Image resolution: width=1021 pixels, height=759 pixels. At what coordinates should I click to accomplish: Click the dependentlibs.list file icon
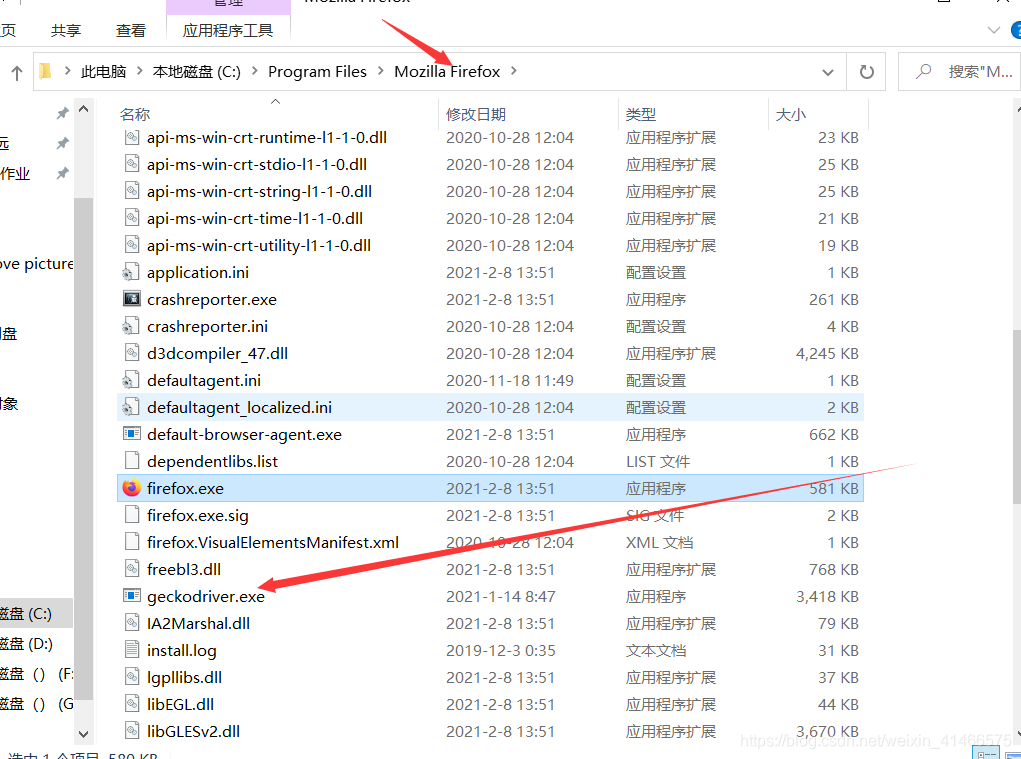pos(132,461)
